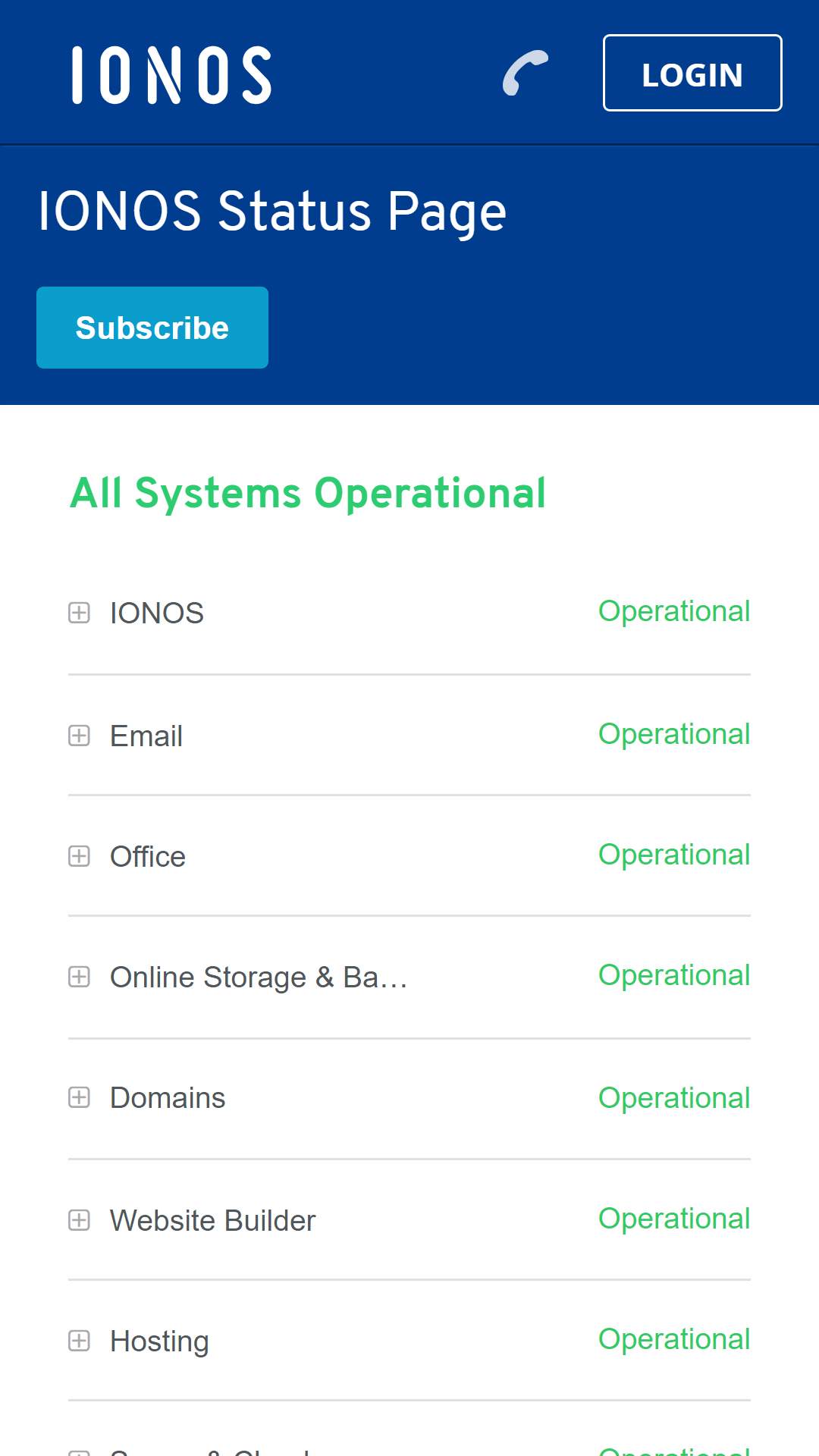The height and width of the screenshot is (1456, 819).
Task: Click the Operational status for Domains
Action: pyautogui.click(x=674, y=1098)
